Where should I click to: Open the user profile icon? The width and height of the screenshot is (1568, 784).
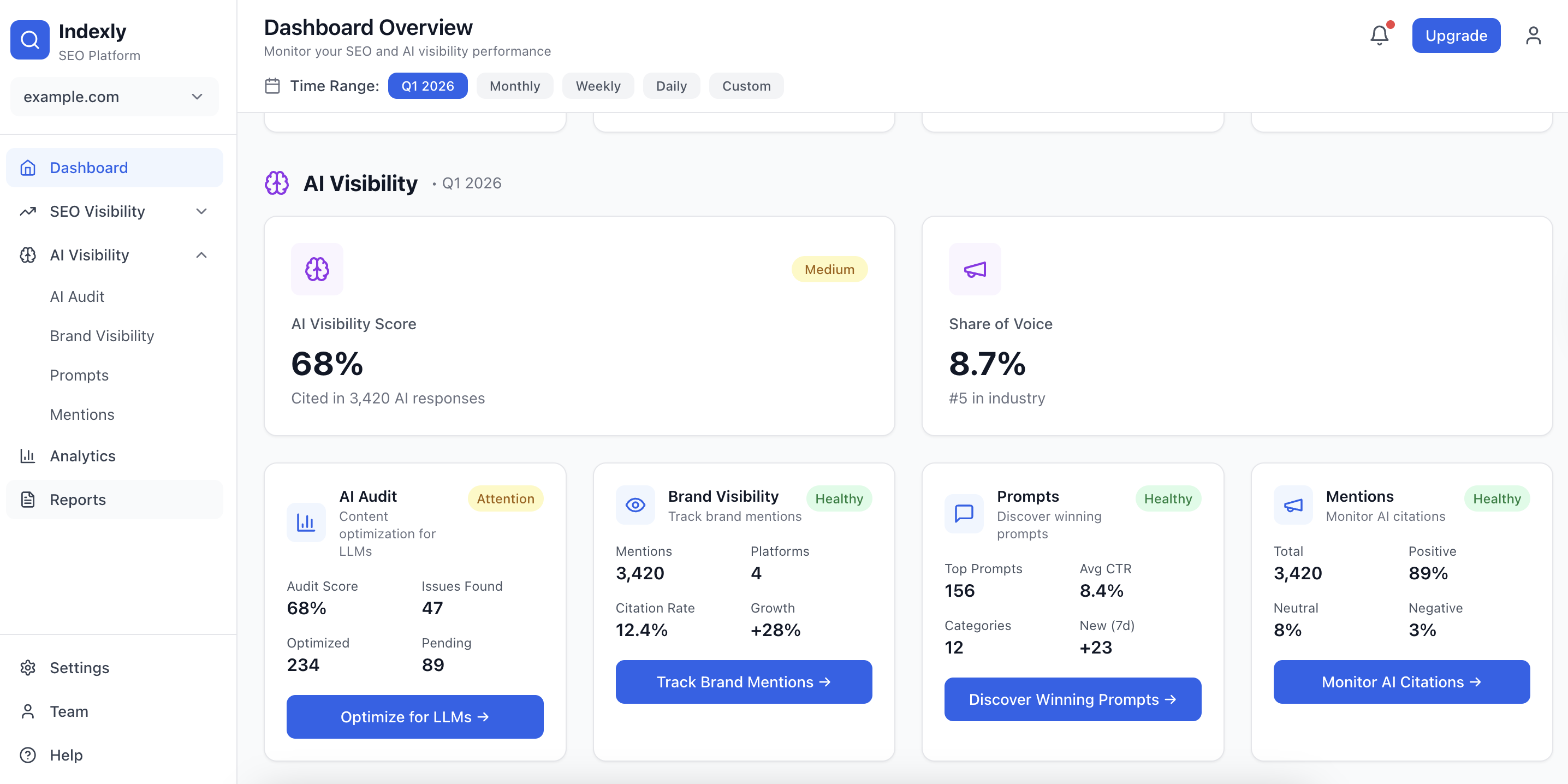(1533, 35)
